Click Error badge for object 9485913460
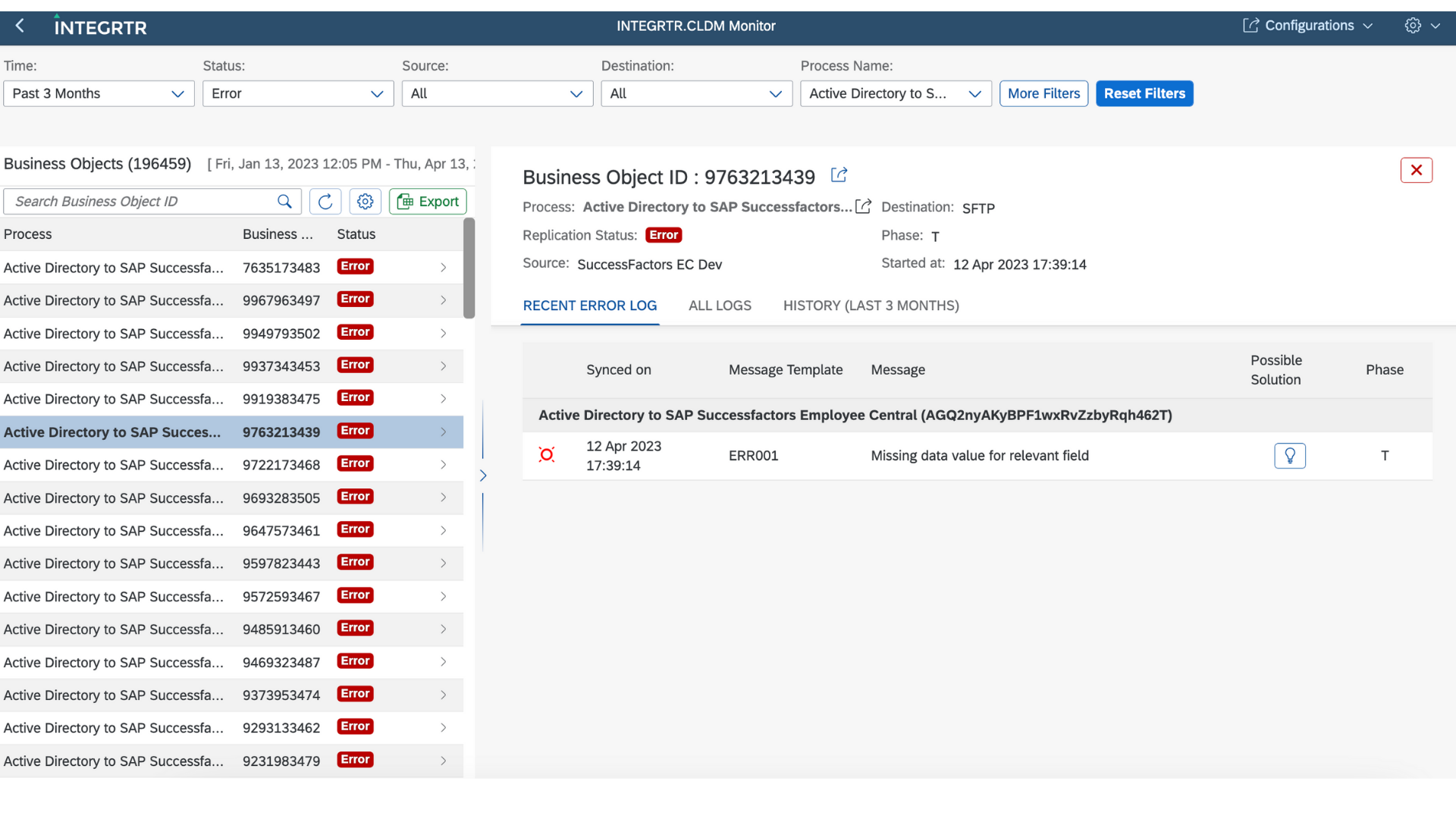The width and height of the screenshot is (1456, 819). (x=355, y=628)
